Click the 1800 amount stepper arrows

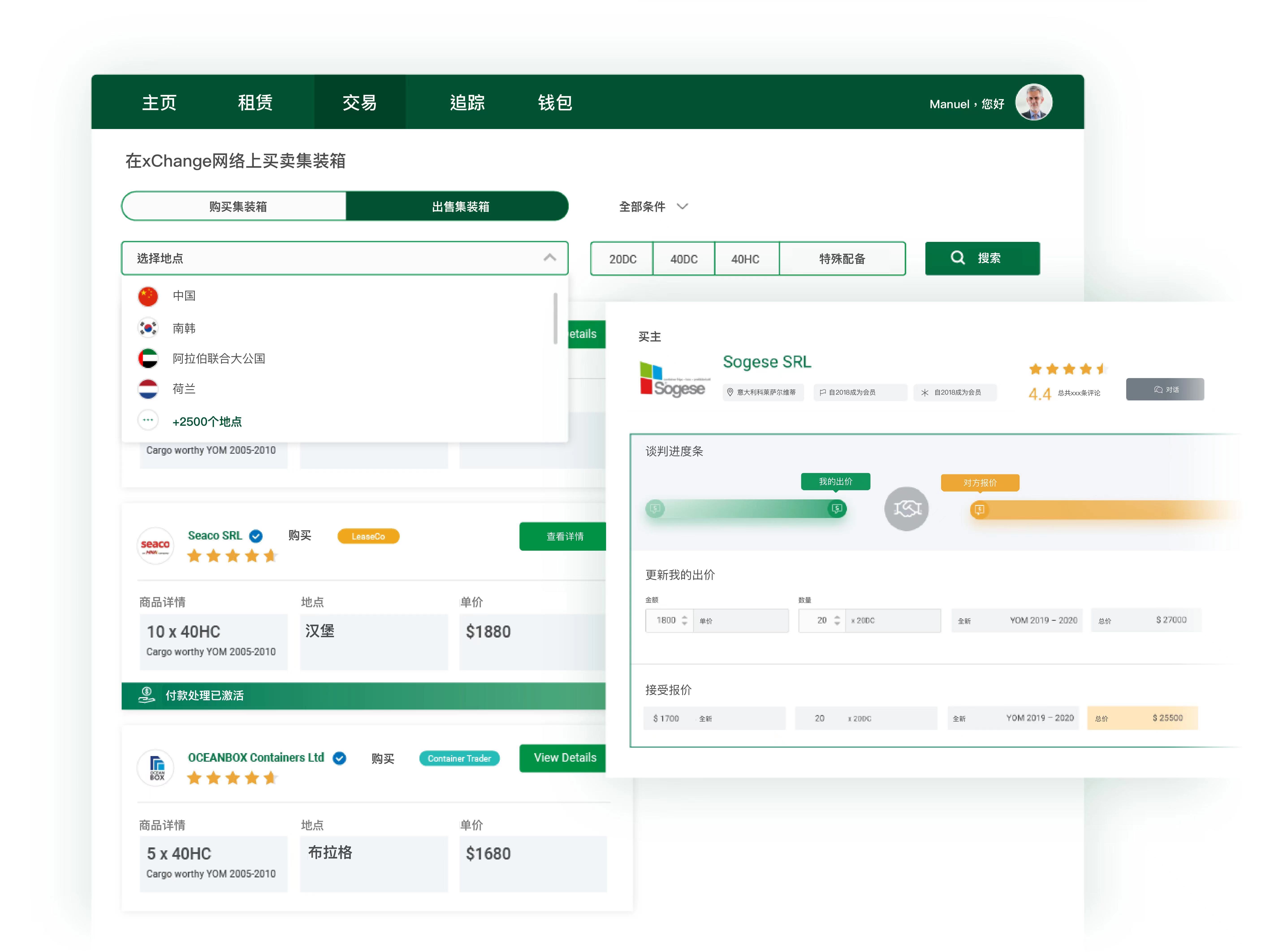[x=684, y=620]
